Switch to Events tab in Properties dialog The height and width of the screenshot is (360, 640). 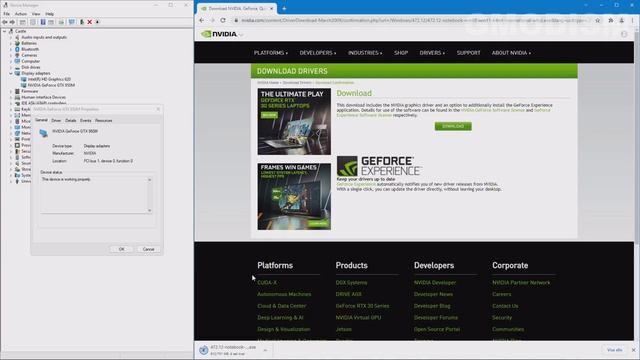[x=85, y=120]
